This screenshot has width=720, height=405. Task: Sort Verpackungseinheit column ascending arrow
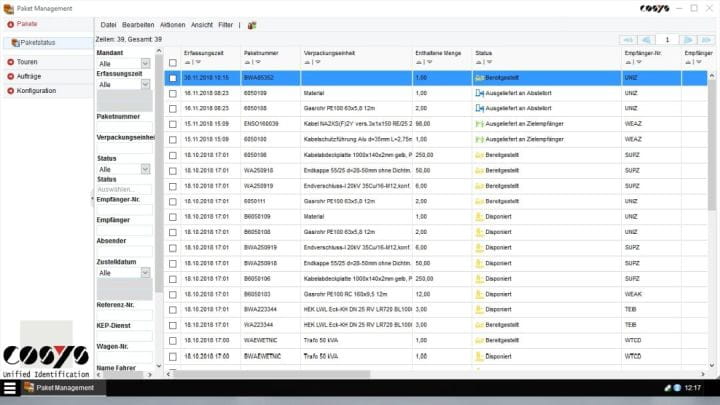[307, 62]
